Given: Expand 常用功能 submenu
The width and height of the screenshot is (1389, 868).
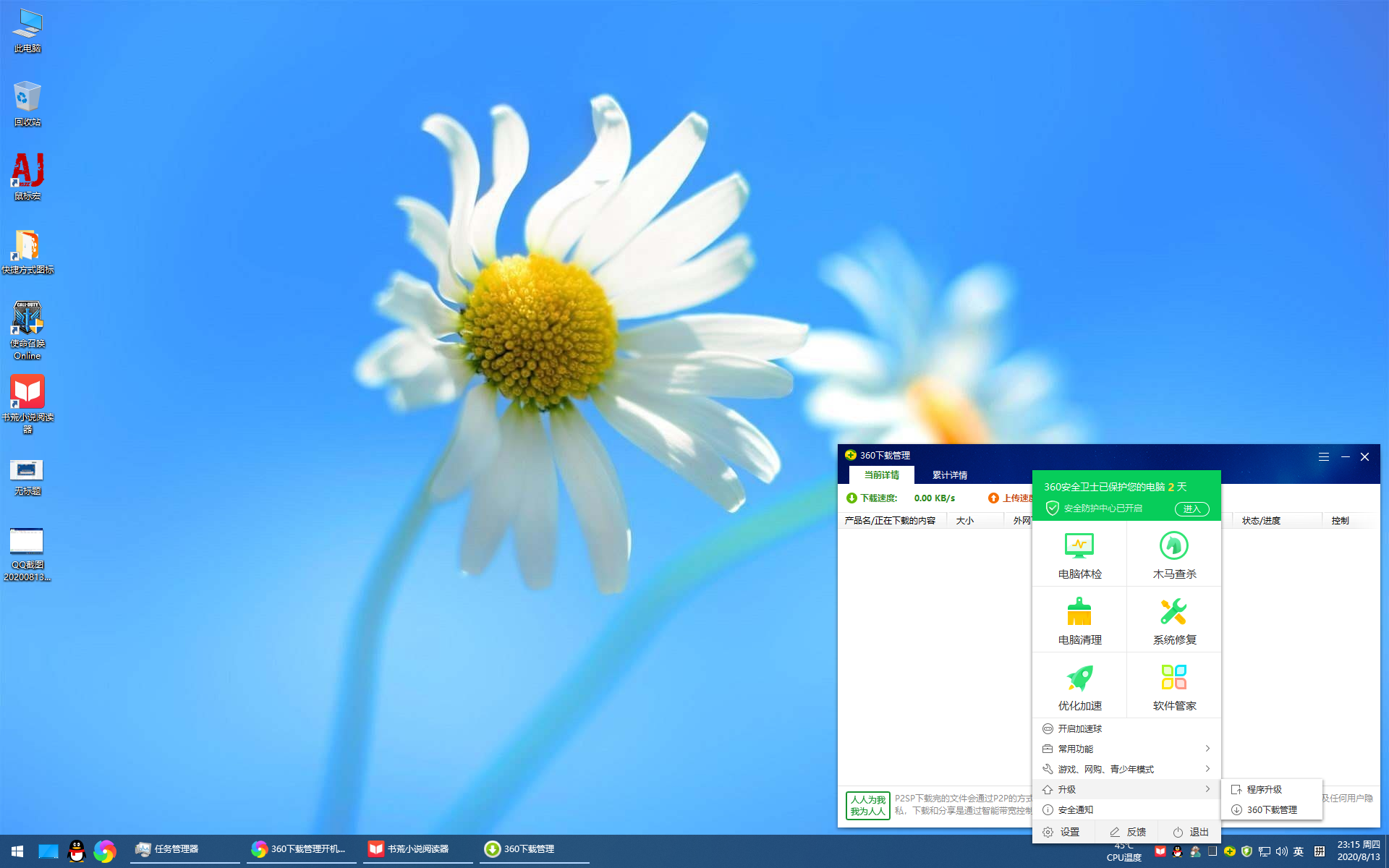Looking at the screenshot, I should point(1126,749).
